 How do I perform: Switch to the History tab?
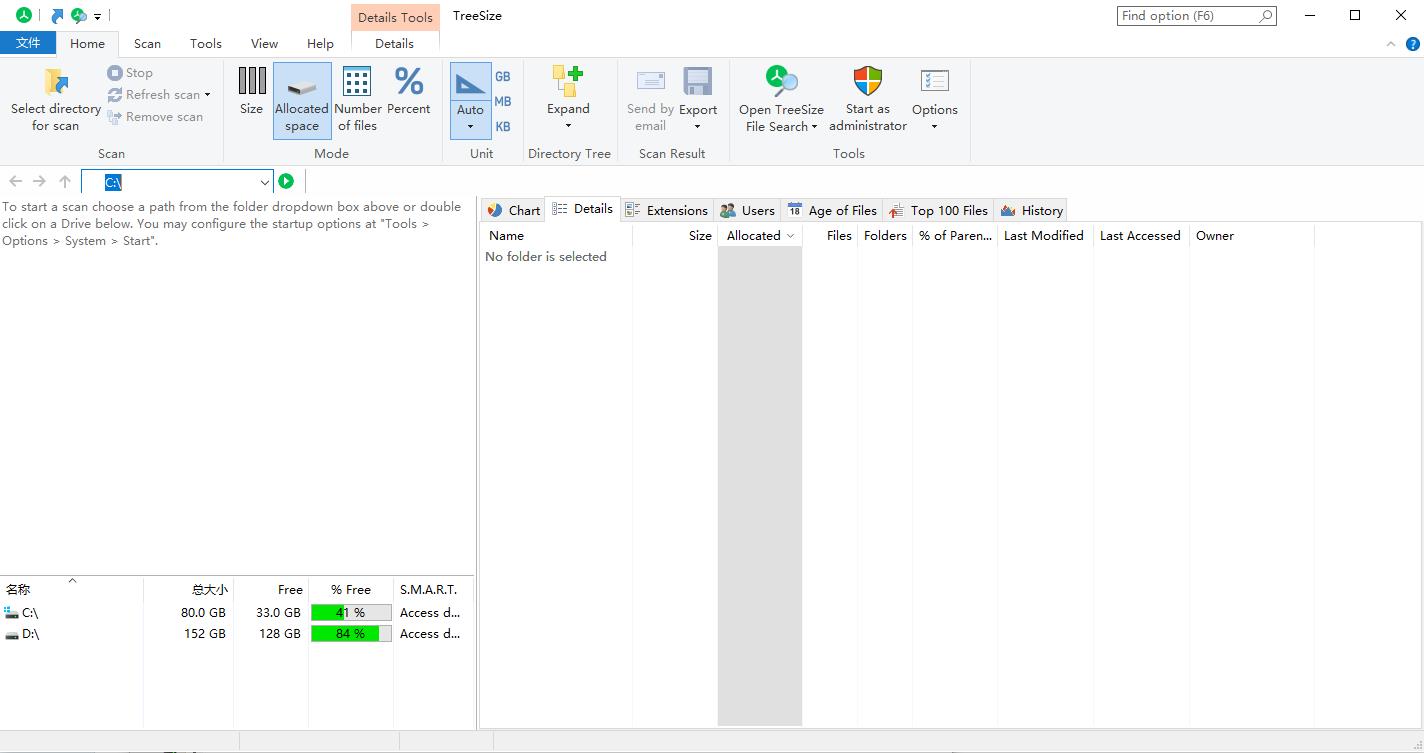coord(1031,210)
